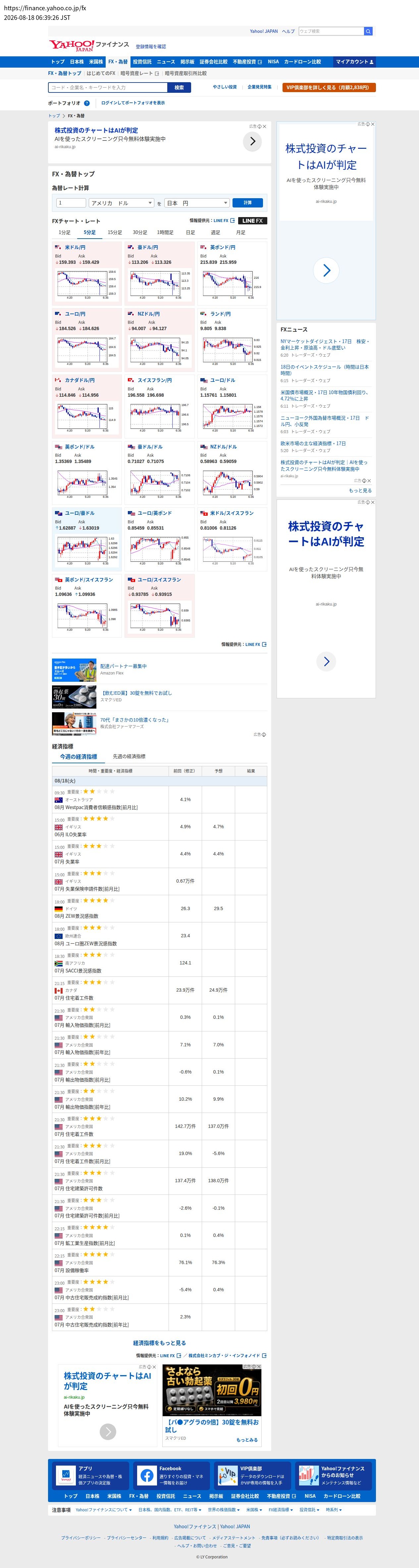Expand the 米国株 footer dropdown

tap(254, 1510)
